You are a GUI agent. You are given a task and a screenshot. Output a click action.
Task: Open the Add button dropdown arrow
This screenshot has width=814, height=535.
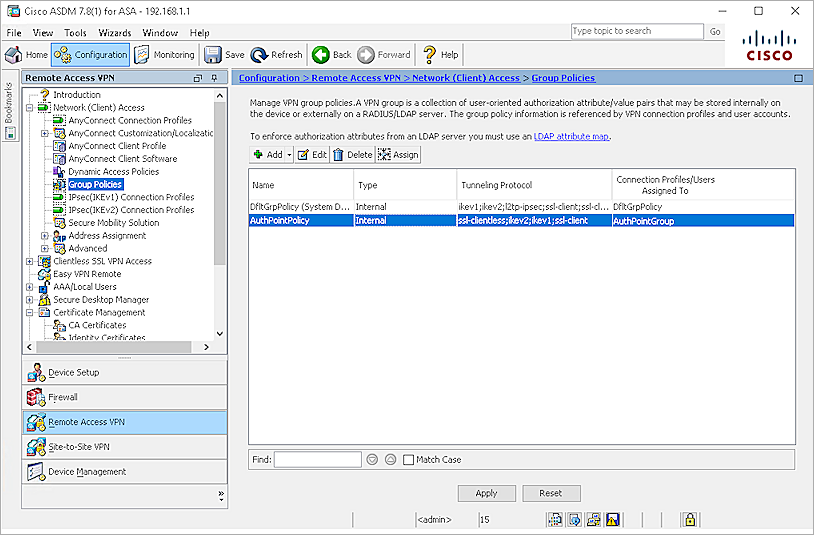(x=290, y=155)
